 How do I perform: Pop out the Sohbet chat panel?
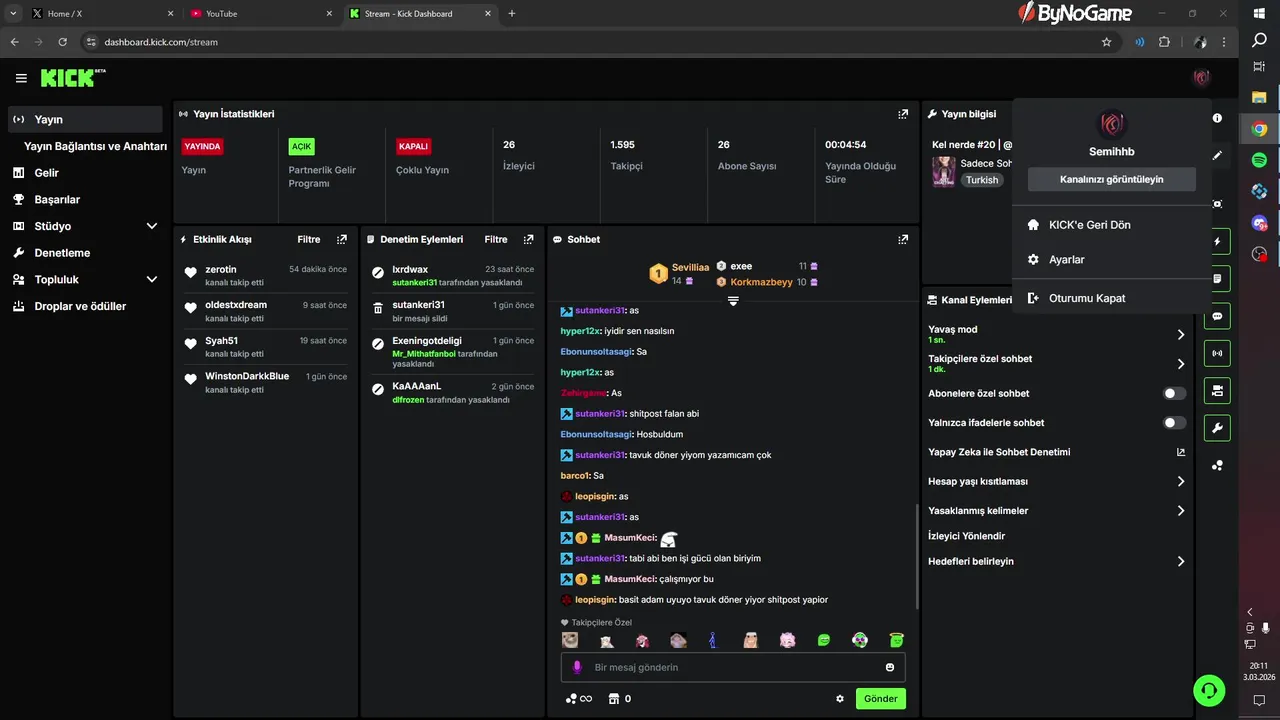click(903, 240)
